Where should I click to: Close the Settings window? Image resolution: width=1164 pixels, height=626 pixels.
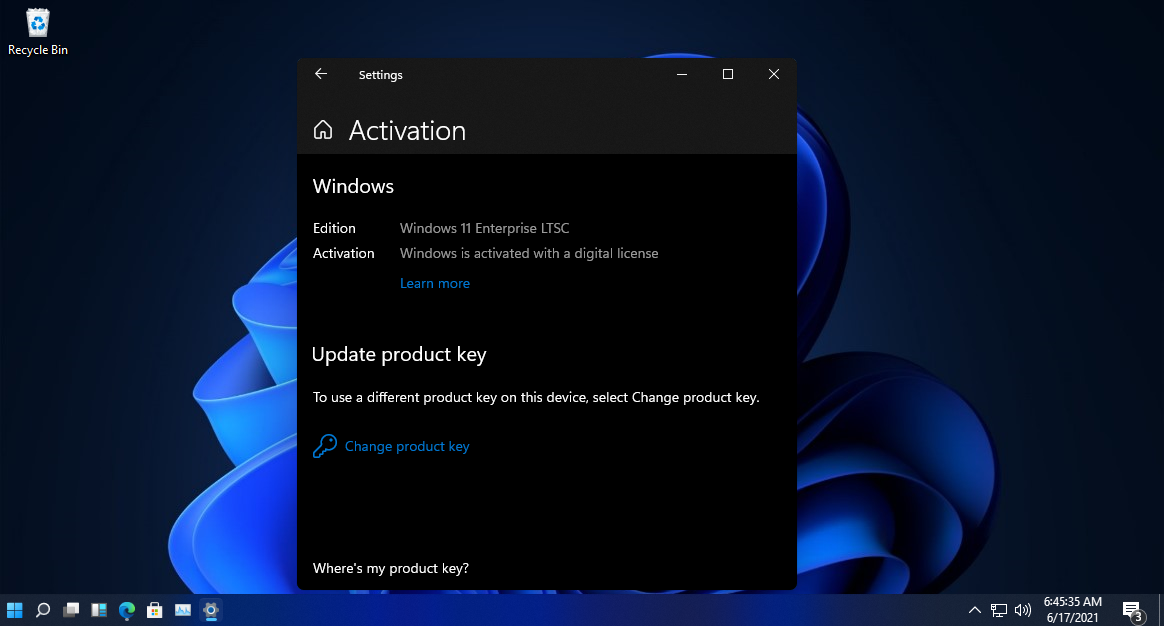click(x=774, y=74)
